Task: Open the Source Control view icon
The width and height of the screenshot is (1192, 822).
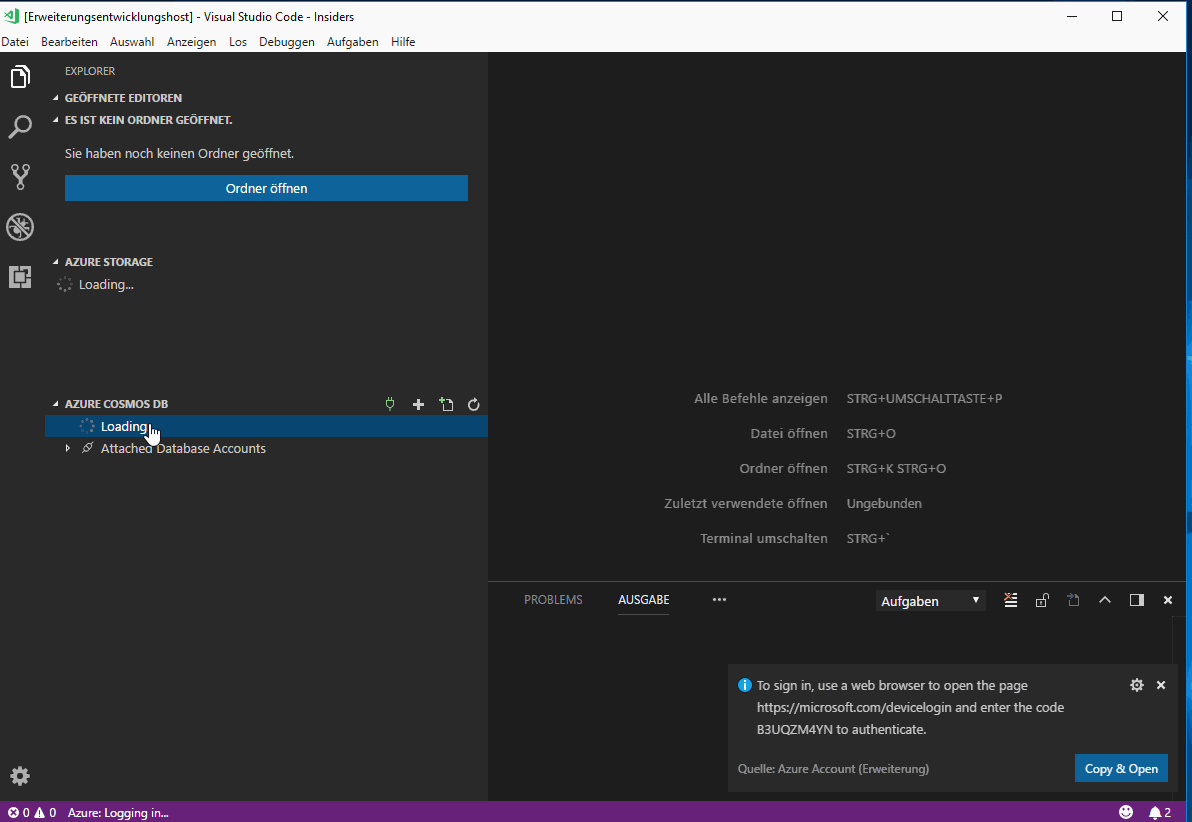Action: point(21,177)
